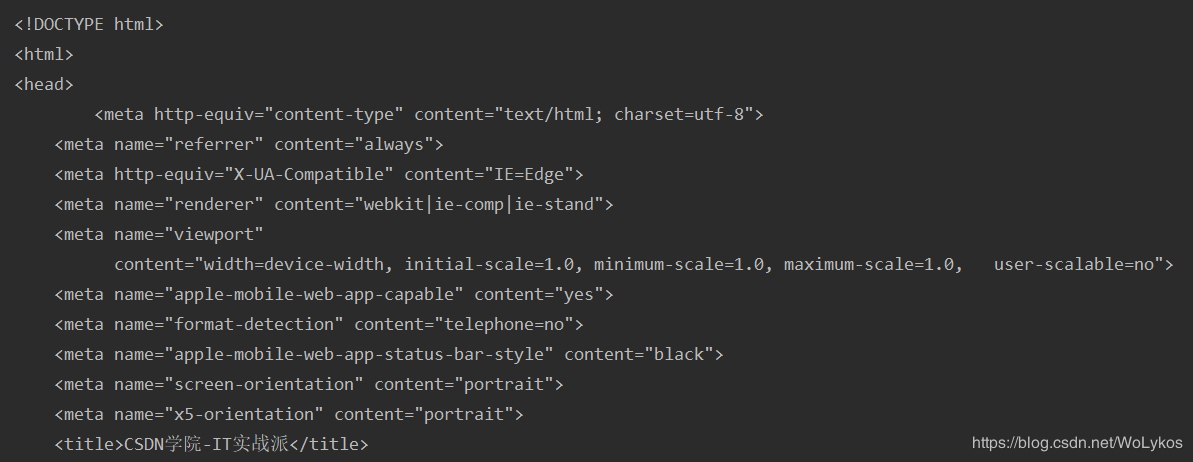Click the width=device-width content line
The width and height of the screenshot is (1193, 462).
coord(644,265)
